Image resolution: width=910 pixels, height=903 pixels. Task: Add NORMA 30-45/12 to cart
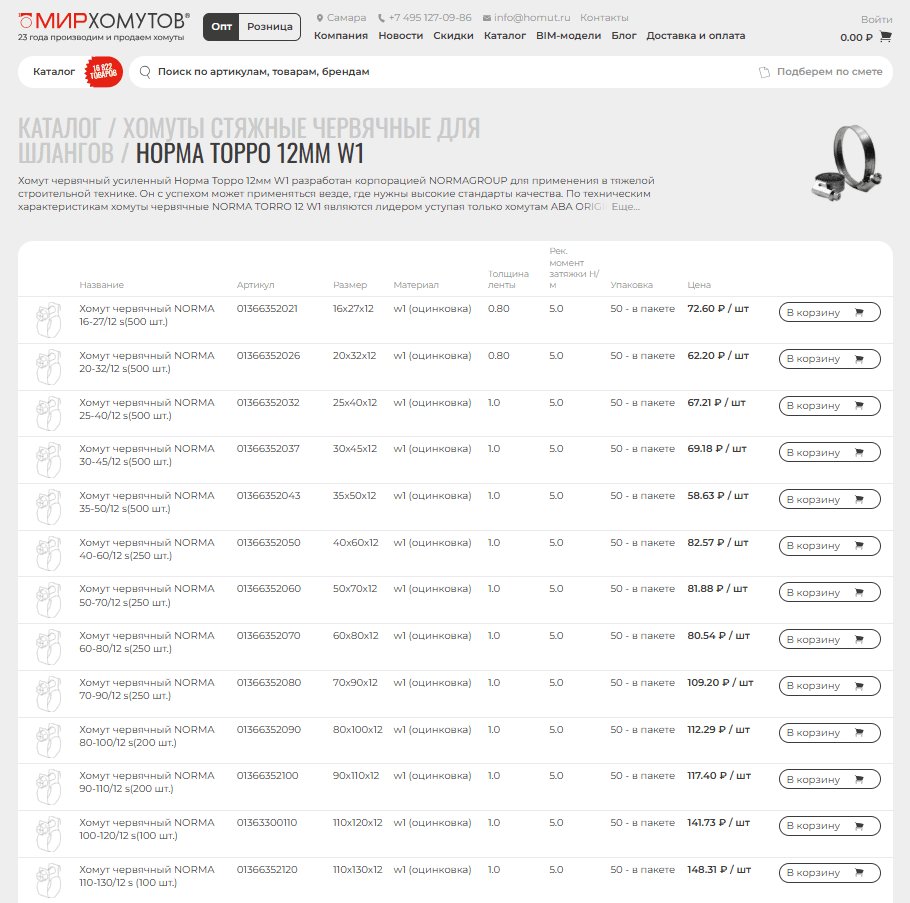(x=829, y=452)
